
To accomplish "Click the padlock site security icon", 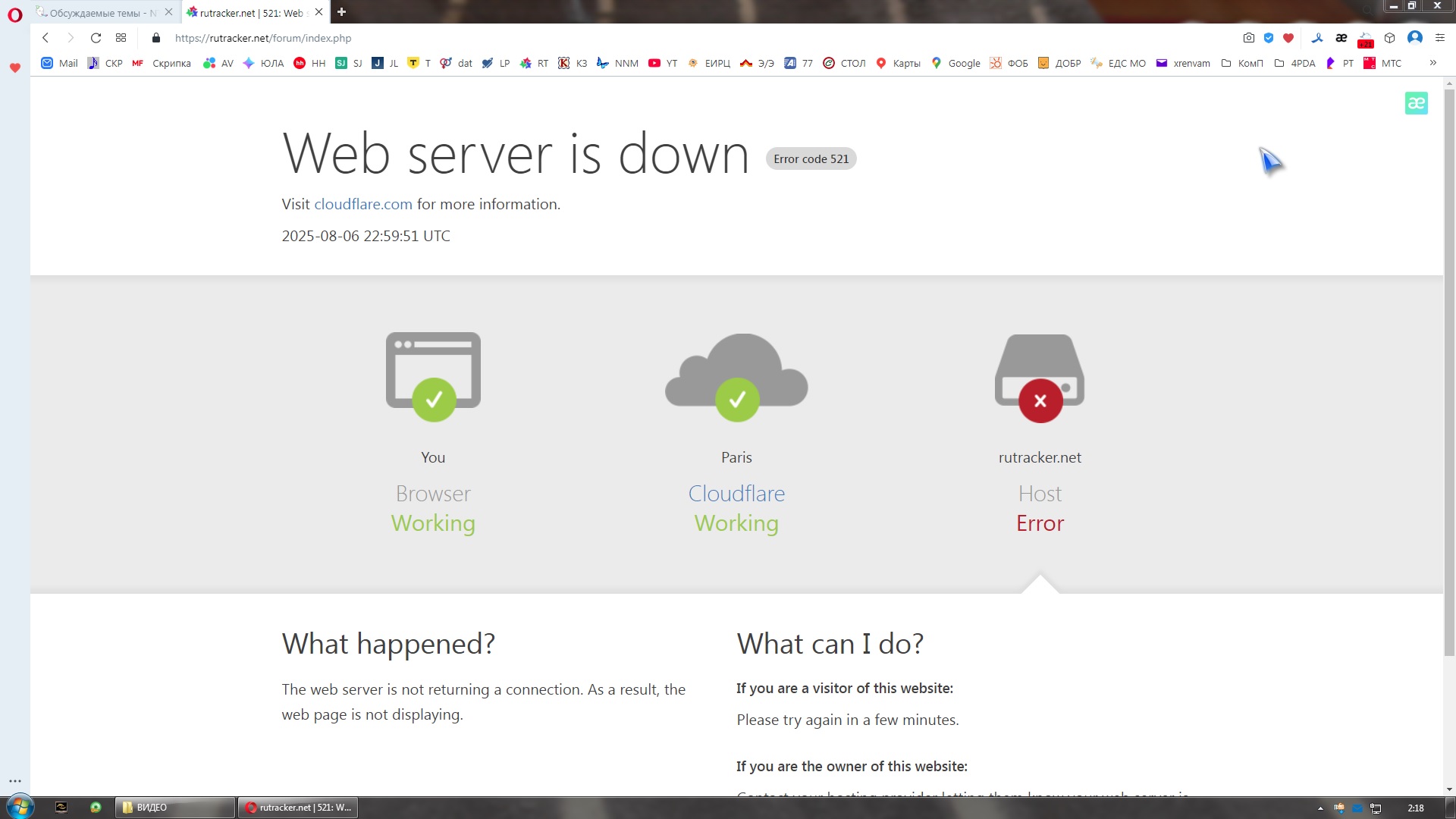I will coord(156,38).
